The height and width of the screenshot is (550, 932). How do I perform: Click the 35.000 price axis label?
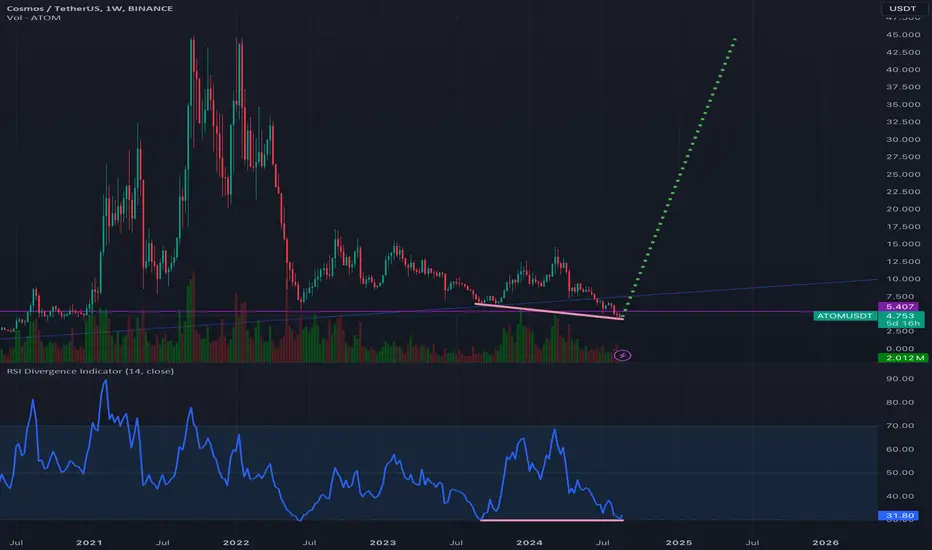(903, 105)
